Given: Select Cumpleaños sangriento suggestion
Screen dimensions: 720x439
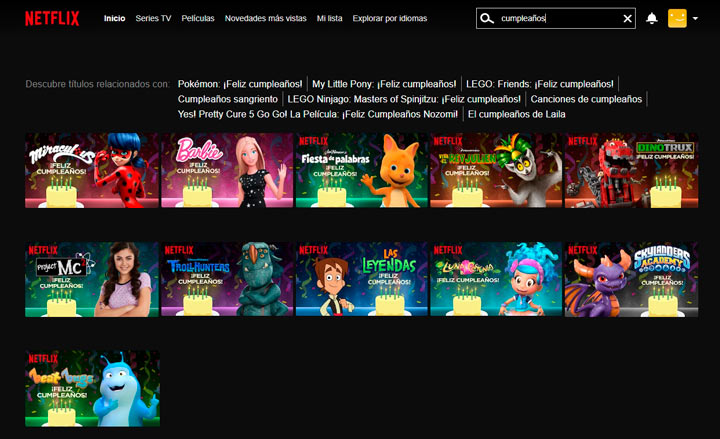Looking at the screenshot, I should click(x=228, y=99).
